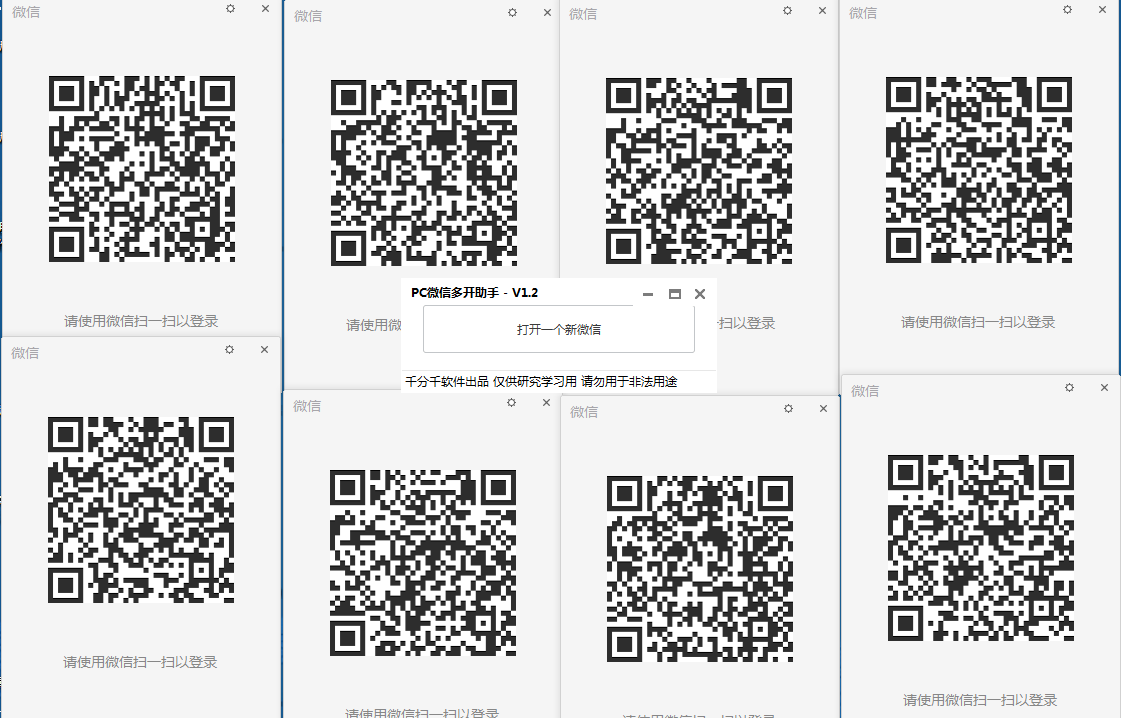Maximize the PC微信多开助手 window

point(674,294)
